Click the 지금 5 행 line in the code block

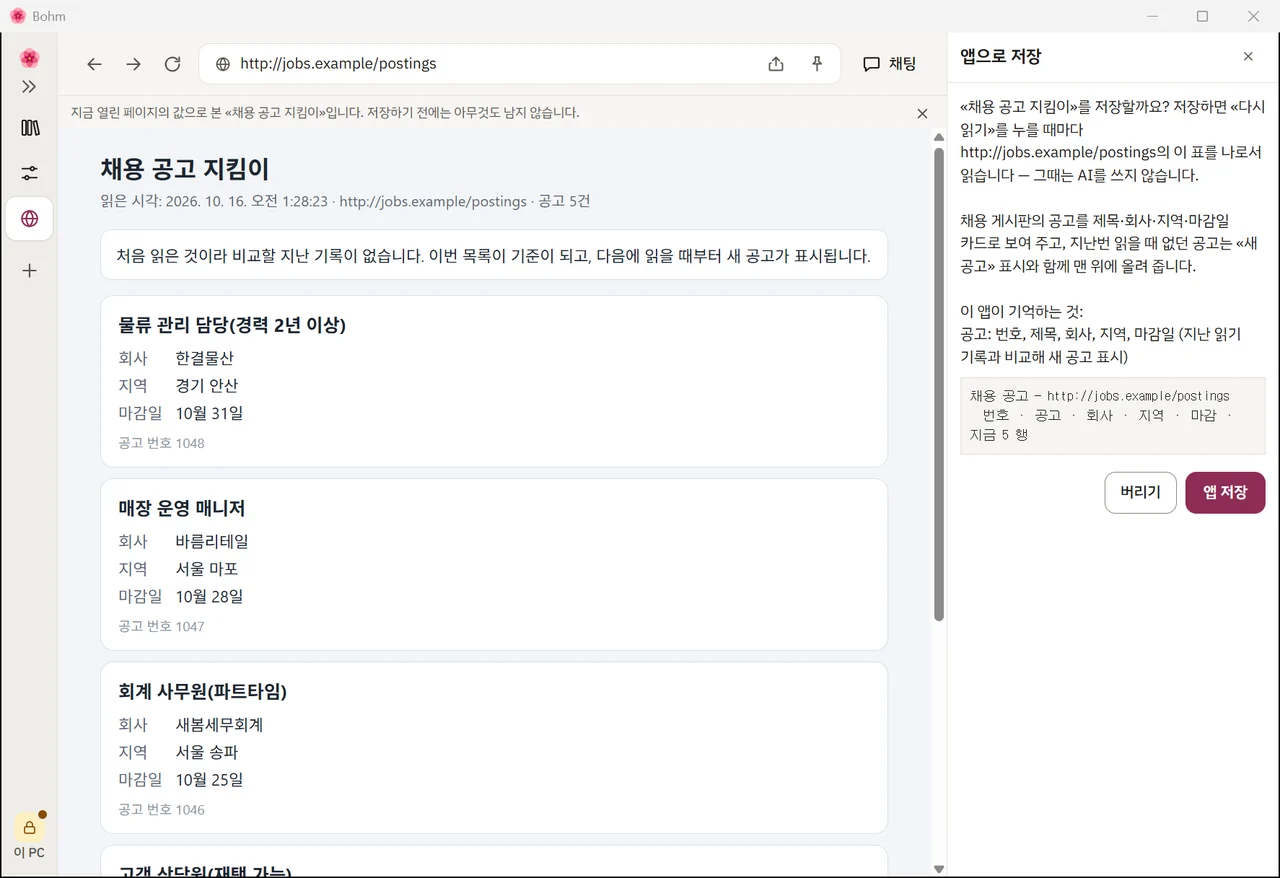(999, 435)
